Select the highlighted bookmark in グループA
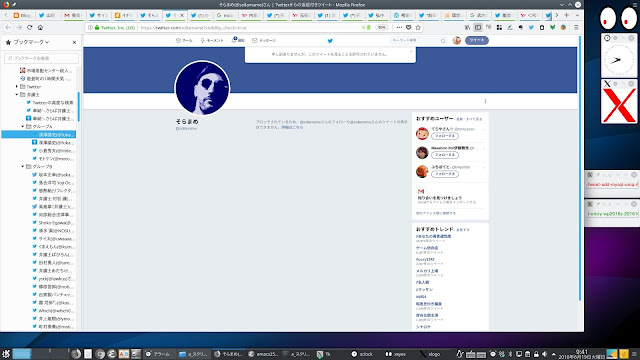 (39, 134)
